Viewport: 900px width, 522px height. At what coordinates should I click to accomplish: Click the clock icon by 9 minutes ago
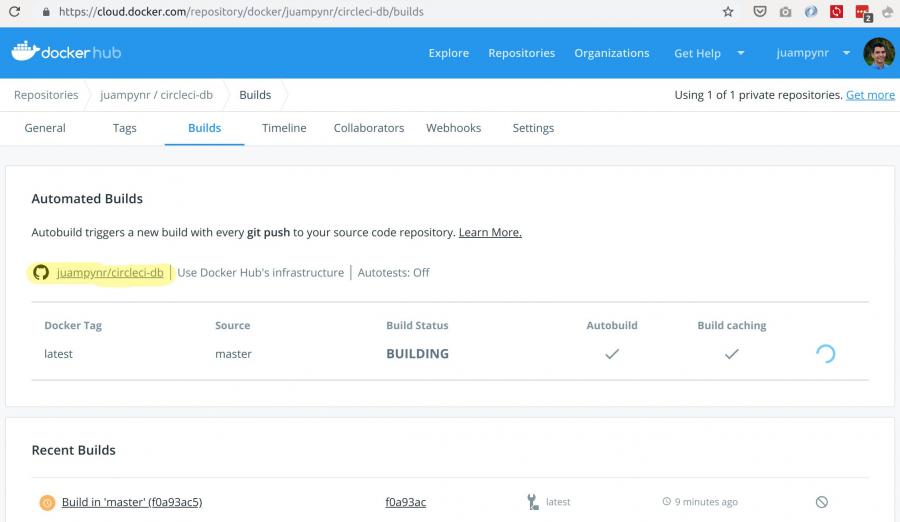pyautogui.click(x=666, y=501)
